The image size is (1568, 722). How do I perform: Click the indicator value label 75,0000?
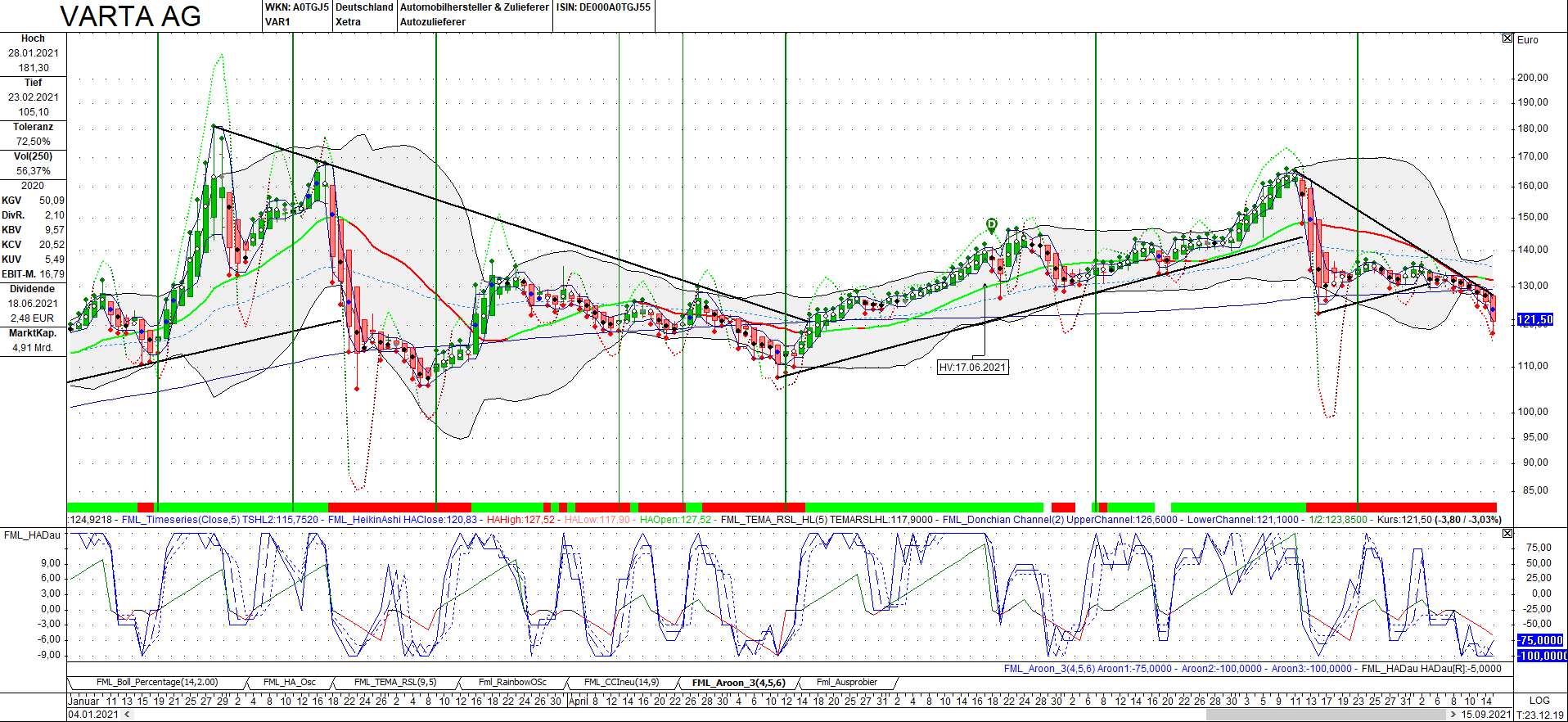click(1540, 640)
